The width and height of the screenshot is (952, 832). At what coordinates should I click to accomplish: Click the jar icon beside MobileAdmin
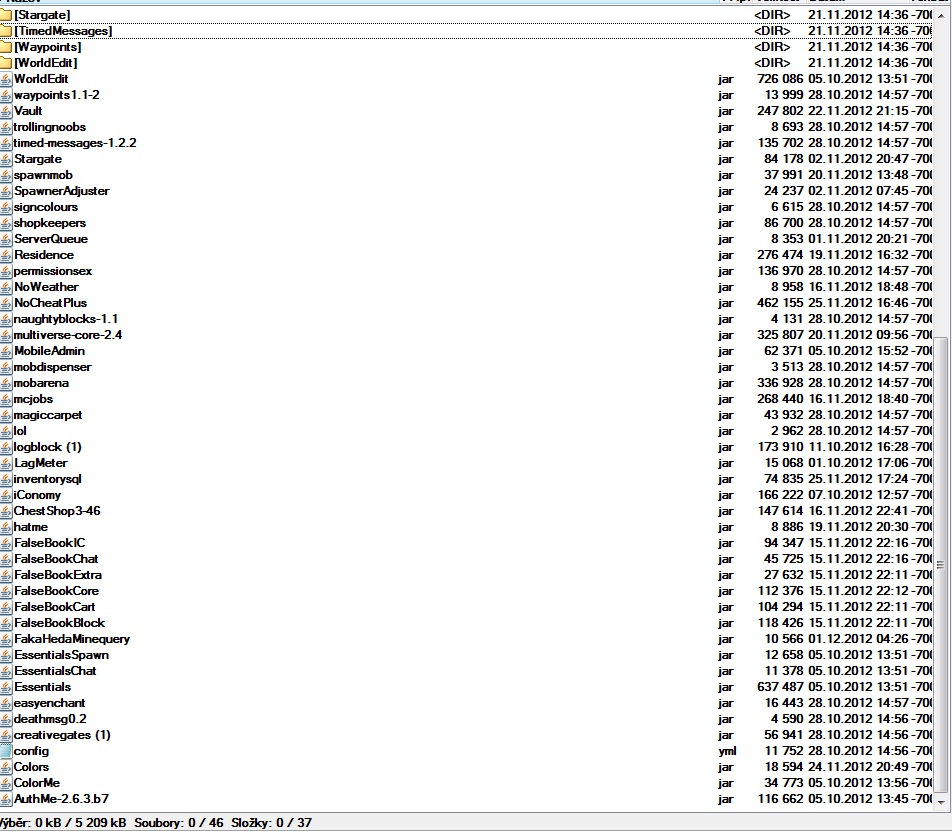[x=5, y=351]
